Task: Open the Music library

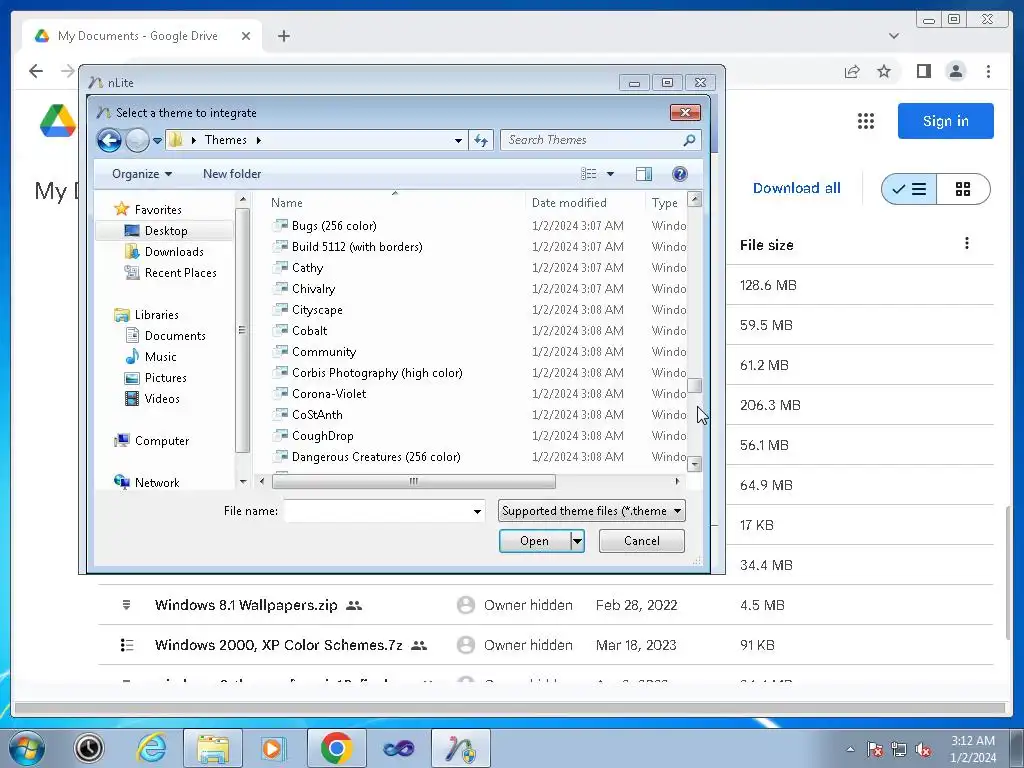Action: pos(160,356)
